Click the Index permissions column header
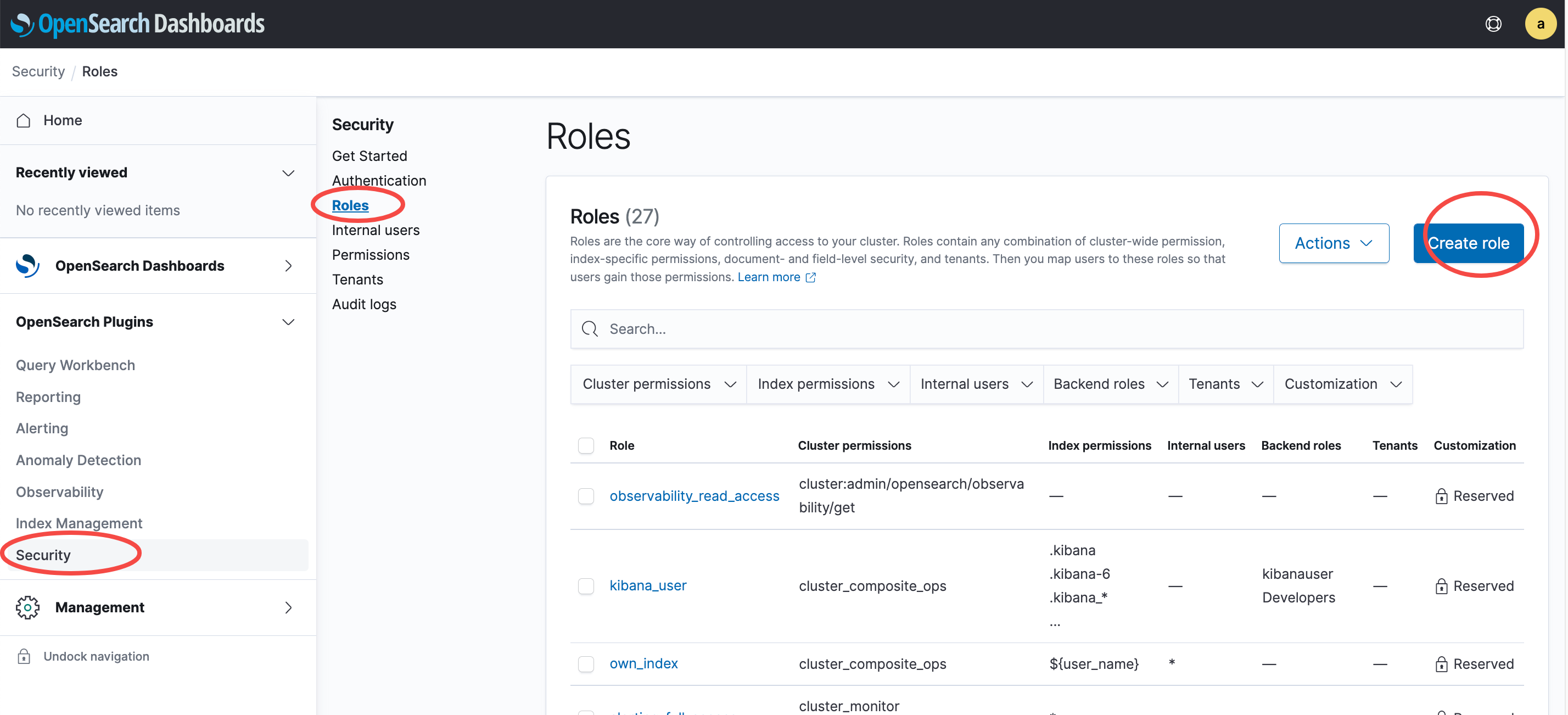This screenshot has width=1568, height=715. 1099,445
